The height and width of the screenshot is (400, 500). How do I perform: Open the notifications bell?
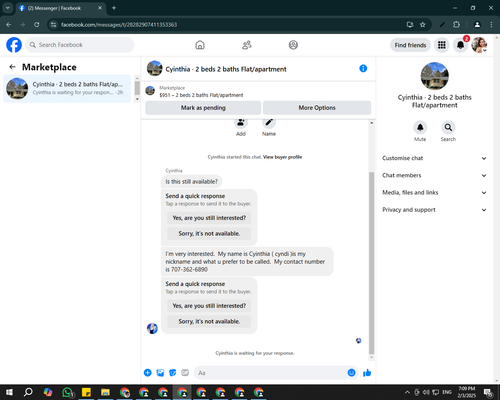click(x=460, y=45)
